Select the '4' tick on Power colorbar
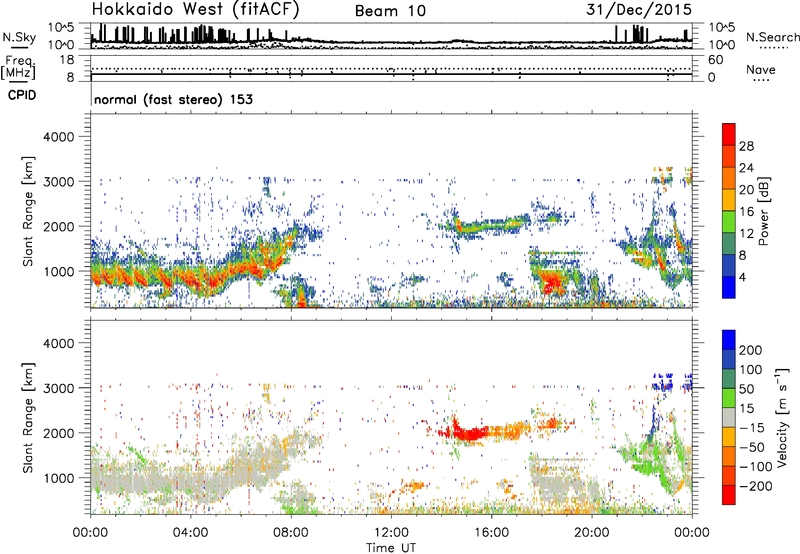This screenshot has width=800, height=554. 742,276
